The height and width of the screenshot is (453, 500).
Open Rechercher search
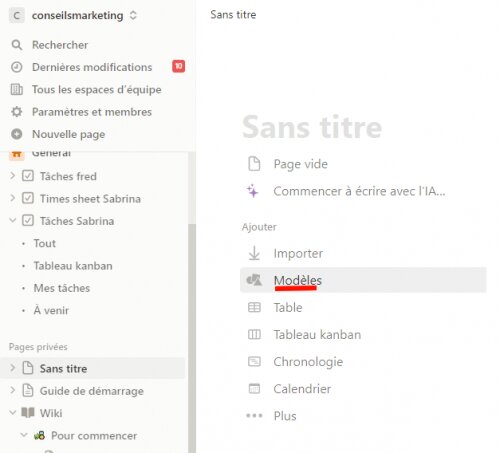60,45
